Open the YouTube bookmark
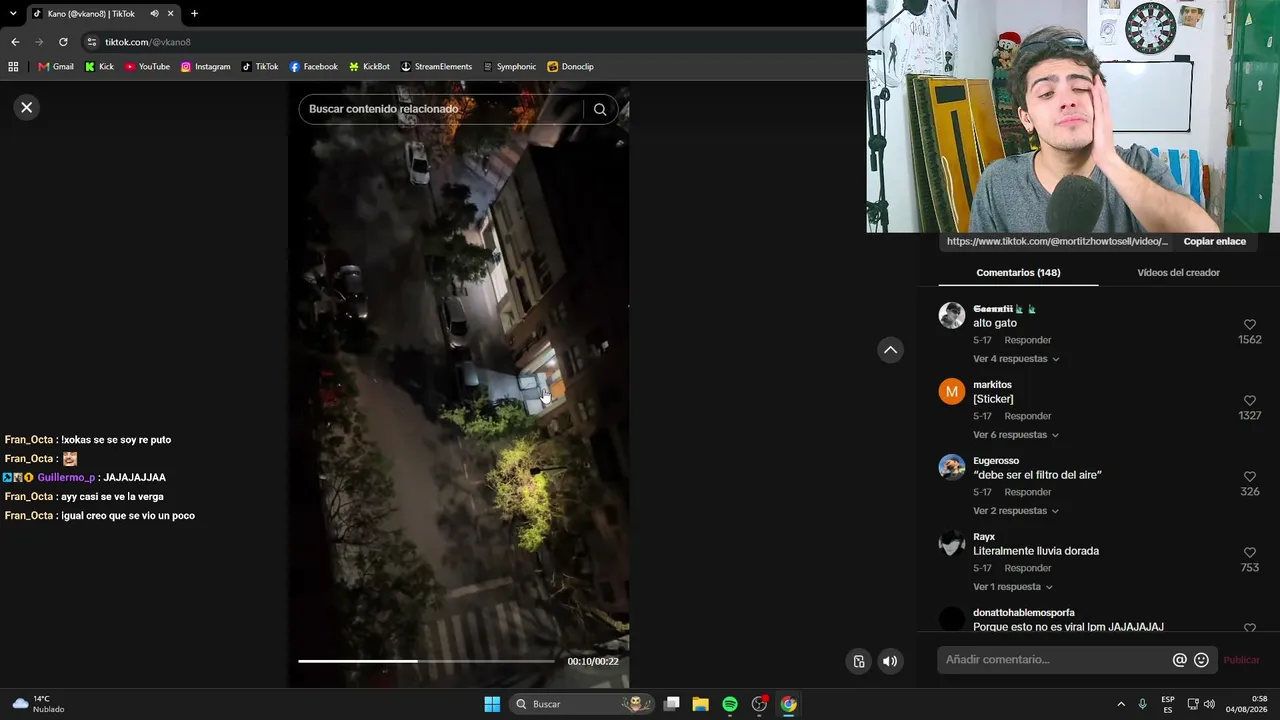The image size is (1280, 720). 147,67
